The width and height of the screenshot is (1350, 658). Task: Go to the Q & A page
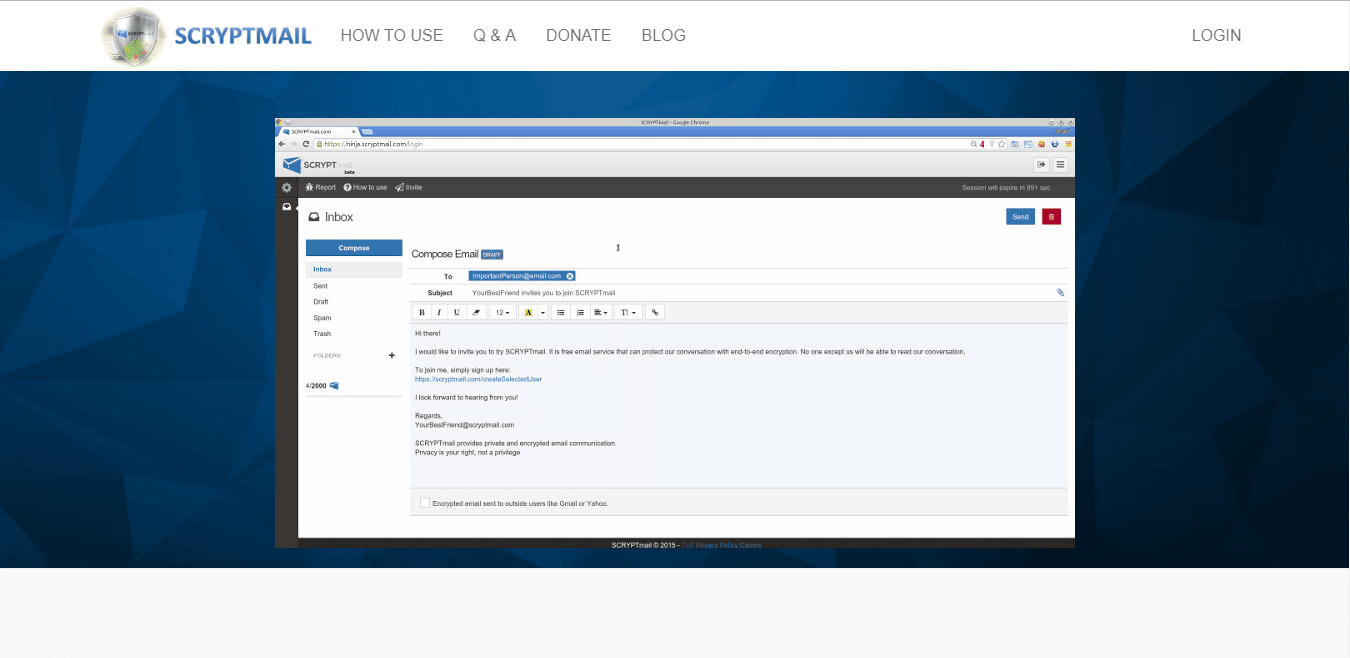point(494,35)
